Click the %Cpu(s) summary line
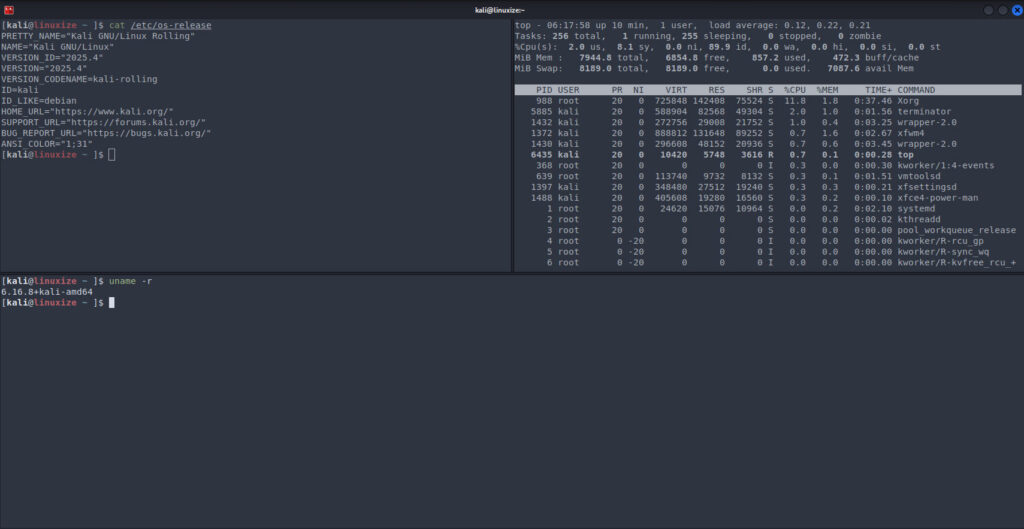The height and width of the screenshot is (529, 1024). point(728,47)
